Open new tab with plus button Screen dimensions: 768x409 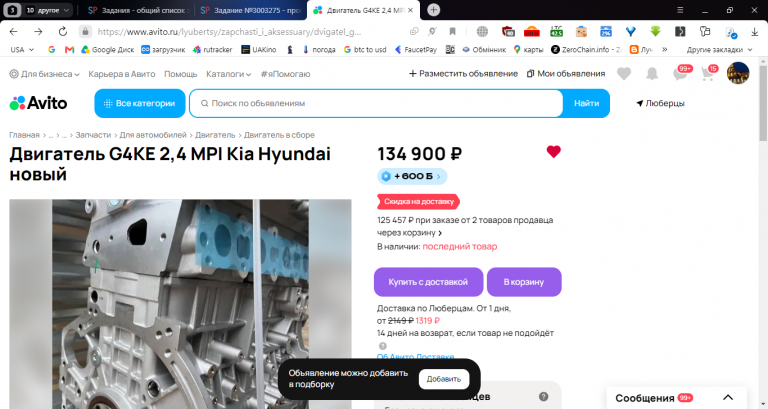[433, 10]
